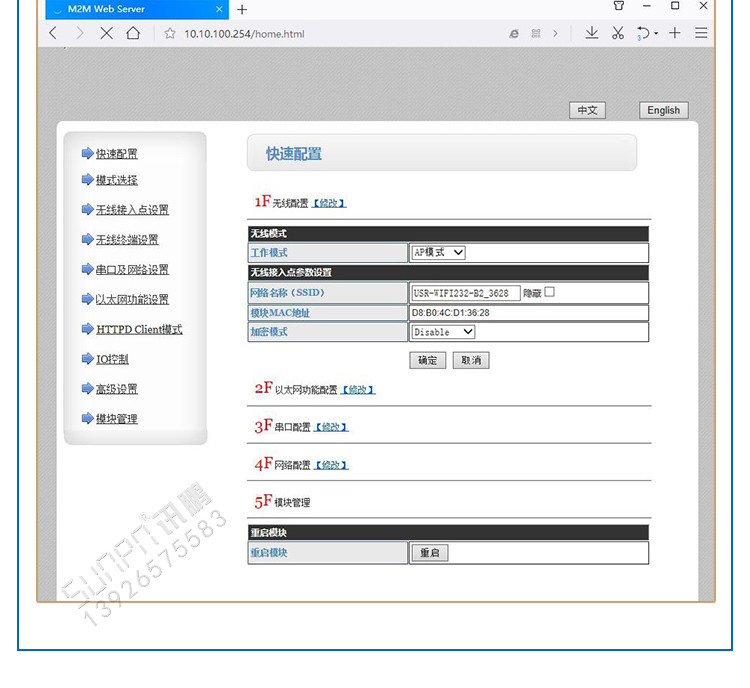The width and height of the screenshot is (750, 688).
Task: Open the 工作模式 AP模式 dropdown
Action: point(439,253)
